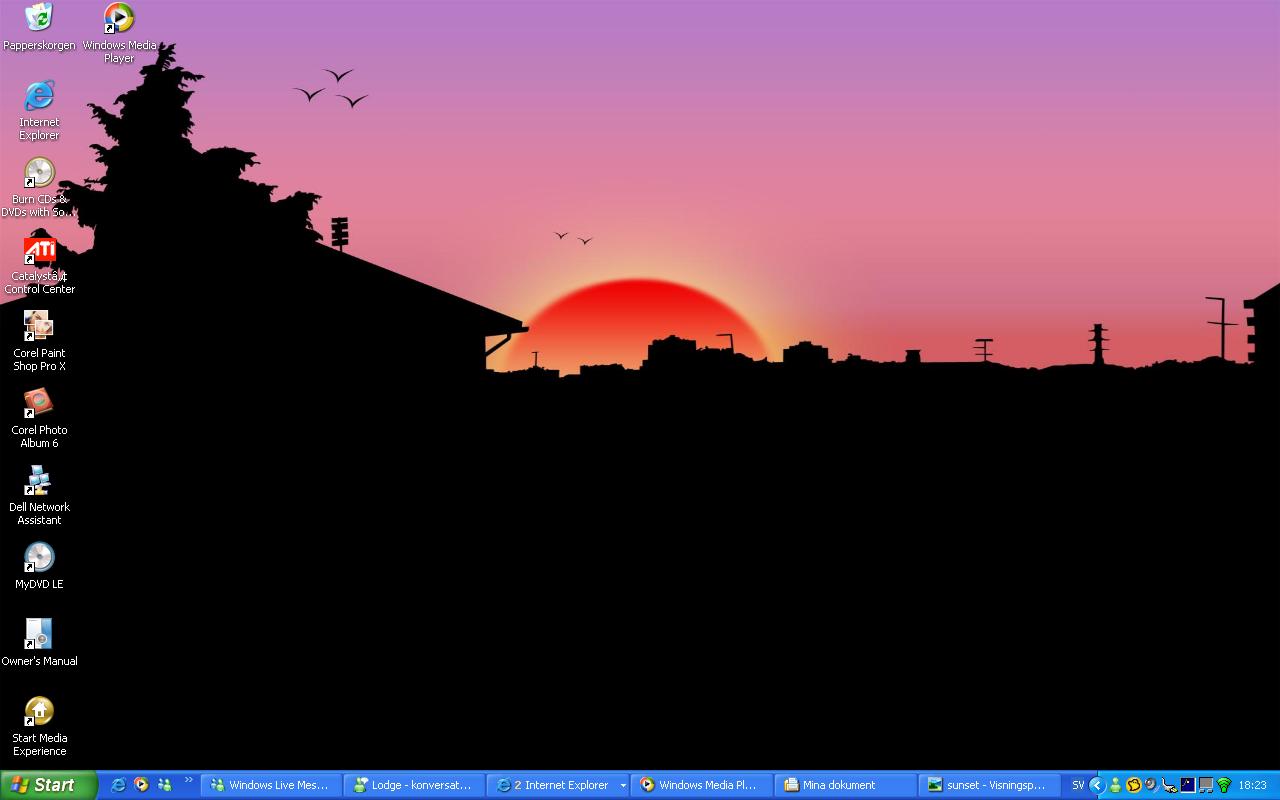Click the Corel Paint Shop Pro X icon

[39, 327]
